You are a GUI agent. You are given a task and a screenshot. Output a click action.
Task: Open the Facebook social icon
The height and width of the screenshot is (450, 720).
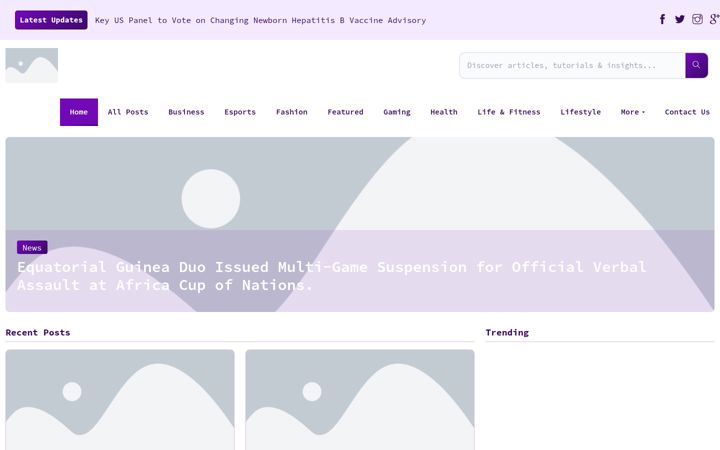click(662, 19)
